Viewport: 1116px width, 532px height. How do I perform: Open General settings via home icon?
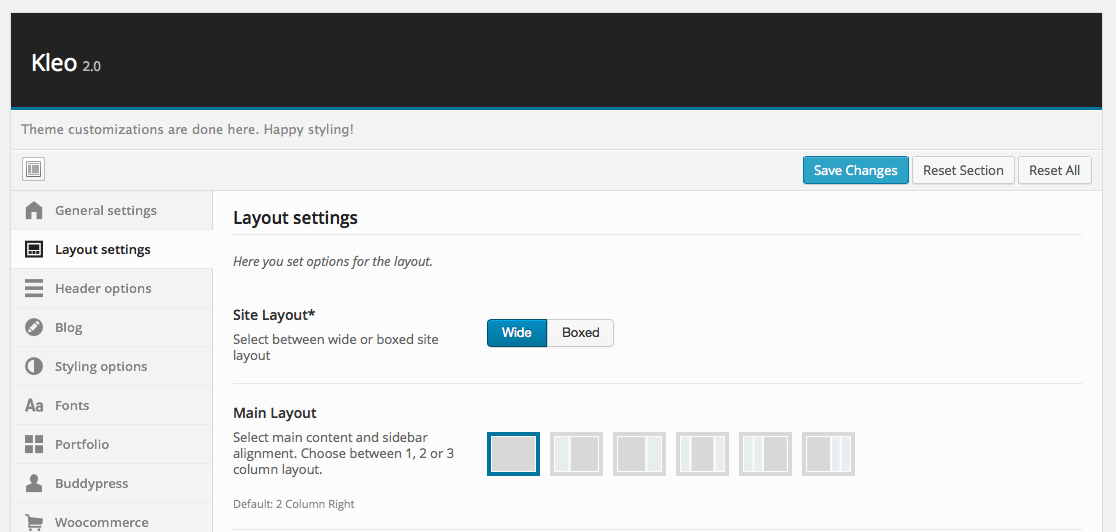pos(34,210)
